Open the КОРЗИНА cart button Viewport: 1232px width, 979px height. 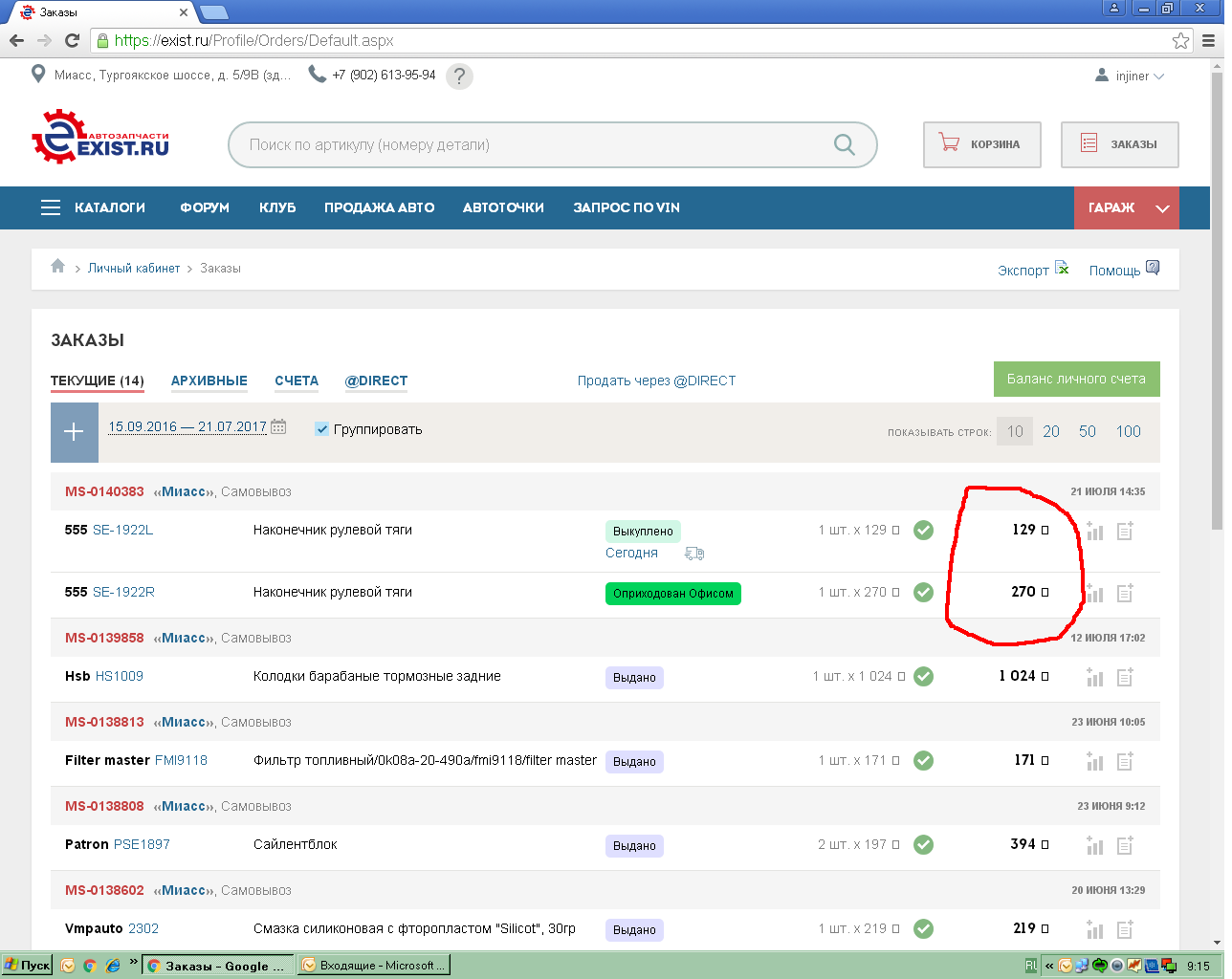pos(981,144)
